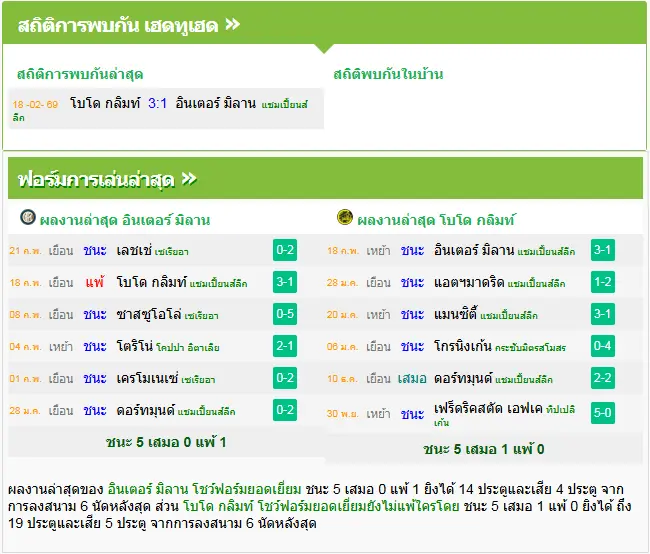650x554 pixels.
Task: Click the 0-4 score badge for โกรนิงเก้น
Action: (x=603, y=346)
